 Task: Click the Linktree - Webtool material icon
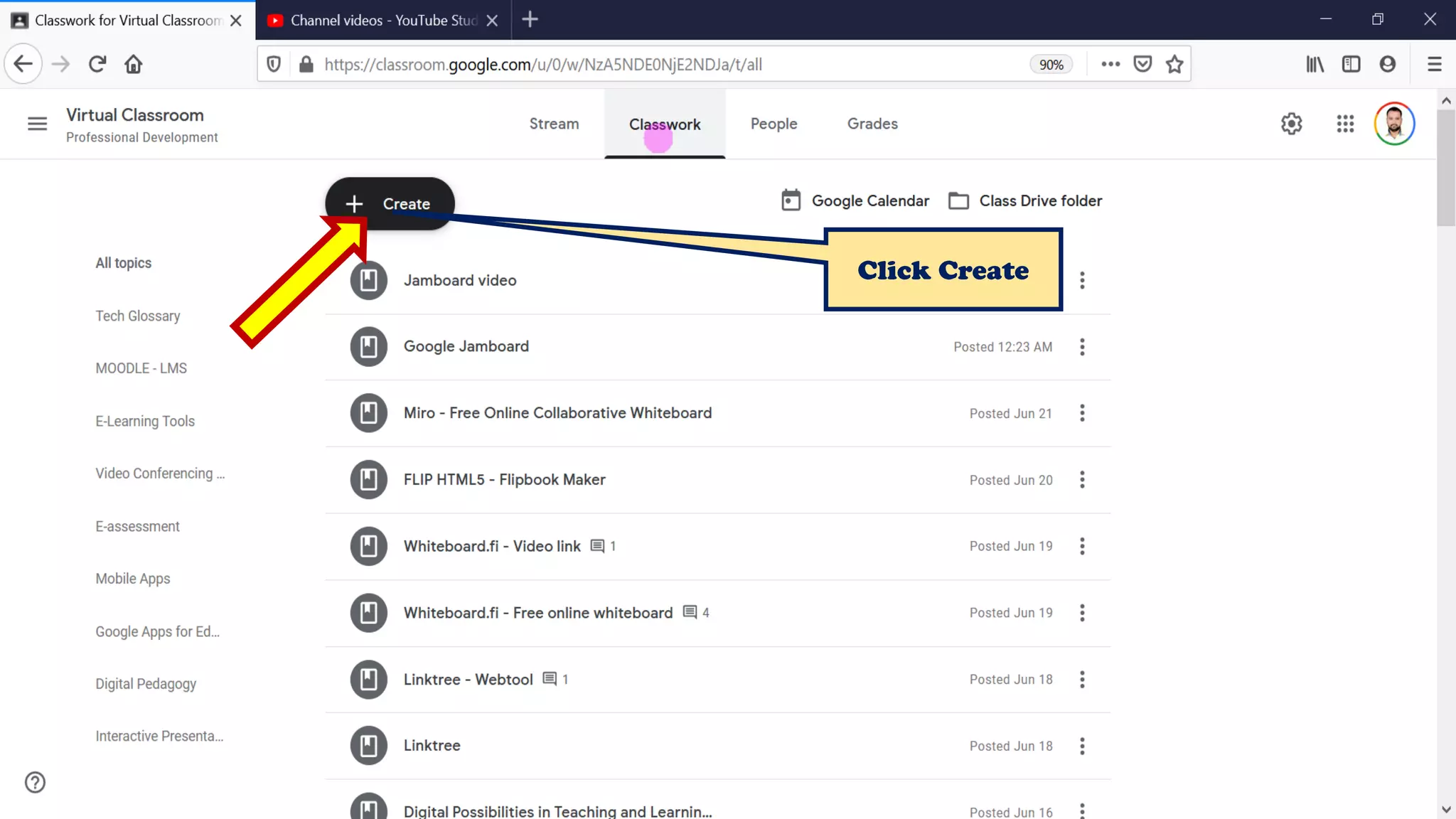[368, 679]
